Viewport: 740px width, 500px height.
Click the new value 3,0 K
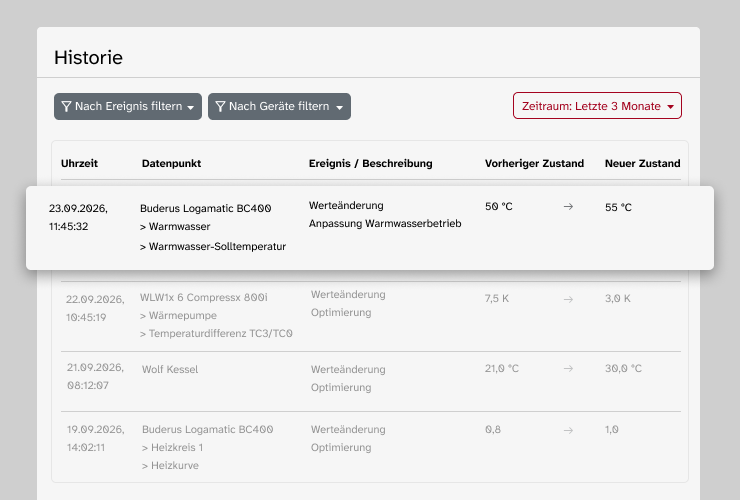pyautogui.click(x=618, y=298)
